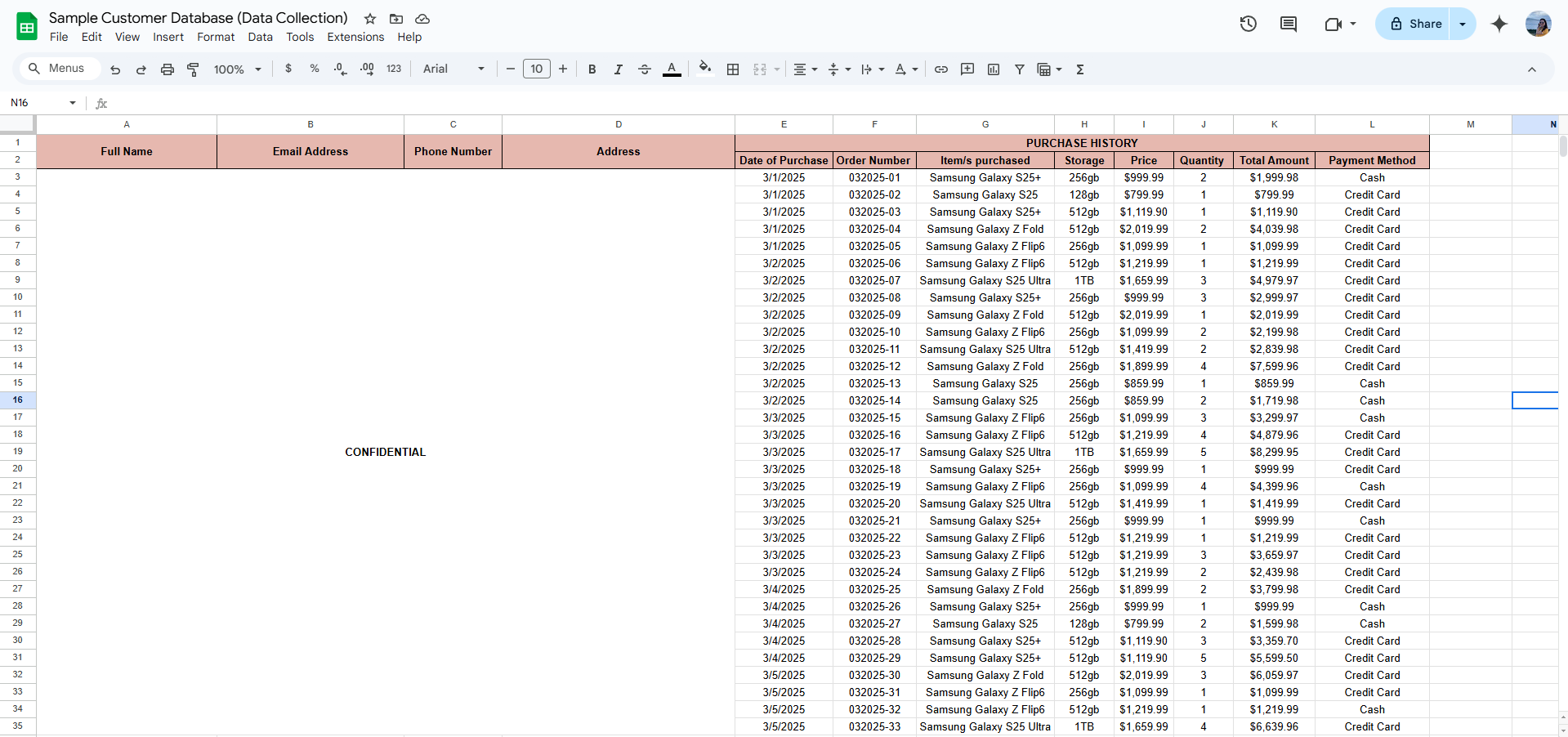This screenshot has height=737, width=1568.
Task: Click the Google Sheets home logo
Action: point(27,26)
